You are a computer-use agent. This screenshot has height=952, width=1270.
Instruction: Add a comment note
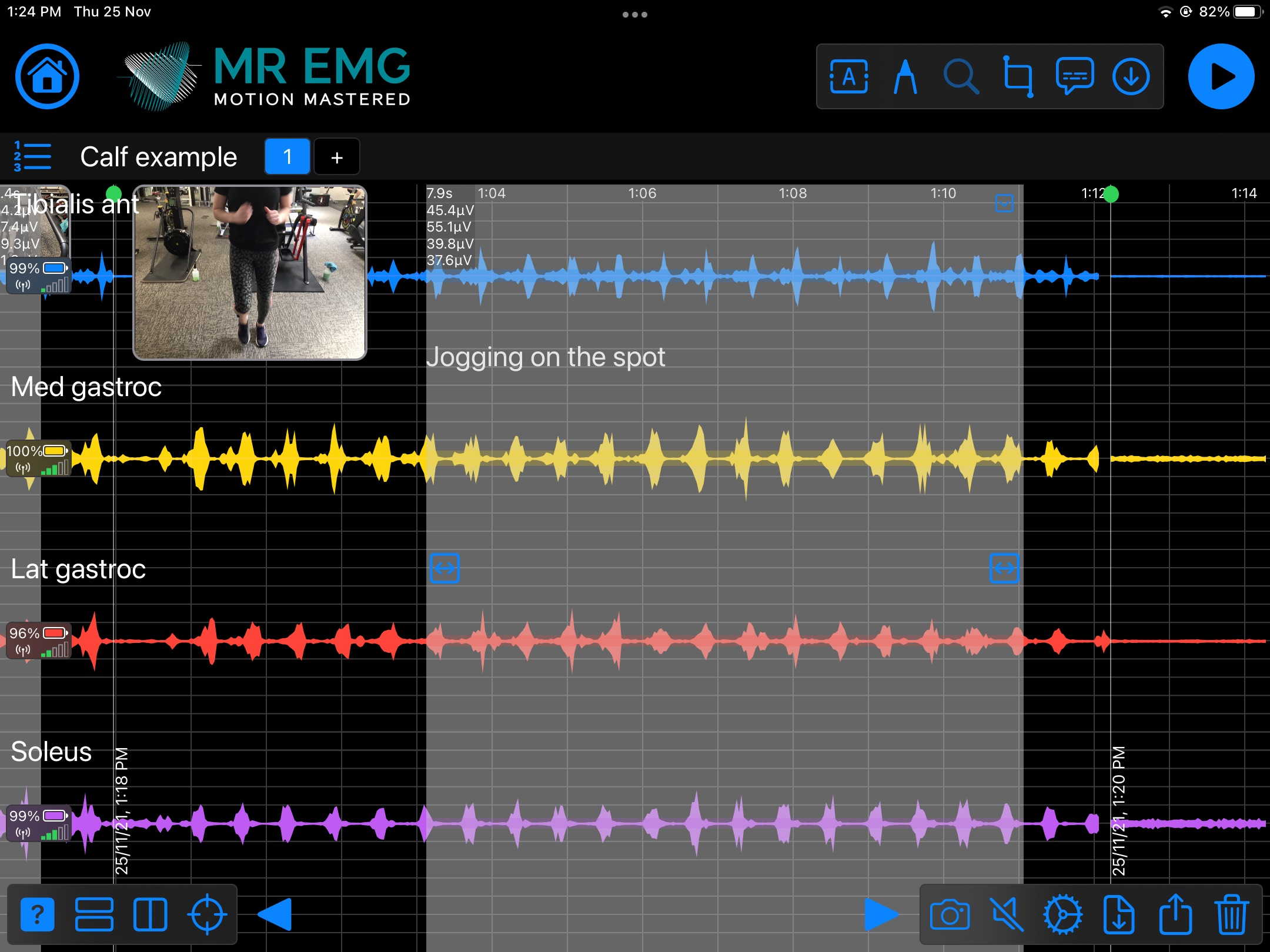pyautogui.click(x=1075, y=76)
